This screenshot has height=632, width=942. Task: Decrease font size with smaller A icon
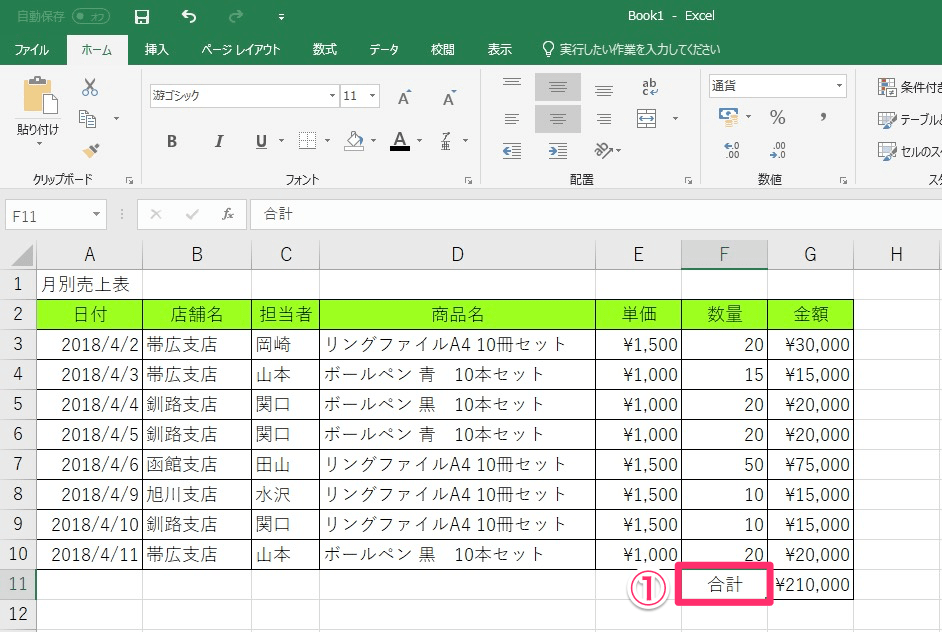(x=449, y=98)
